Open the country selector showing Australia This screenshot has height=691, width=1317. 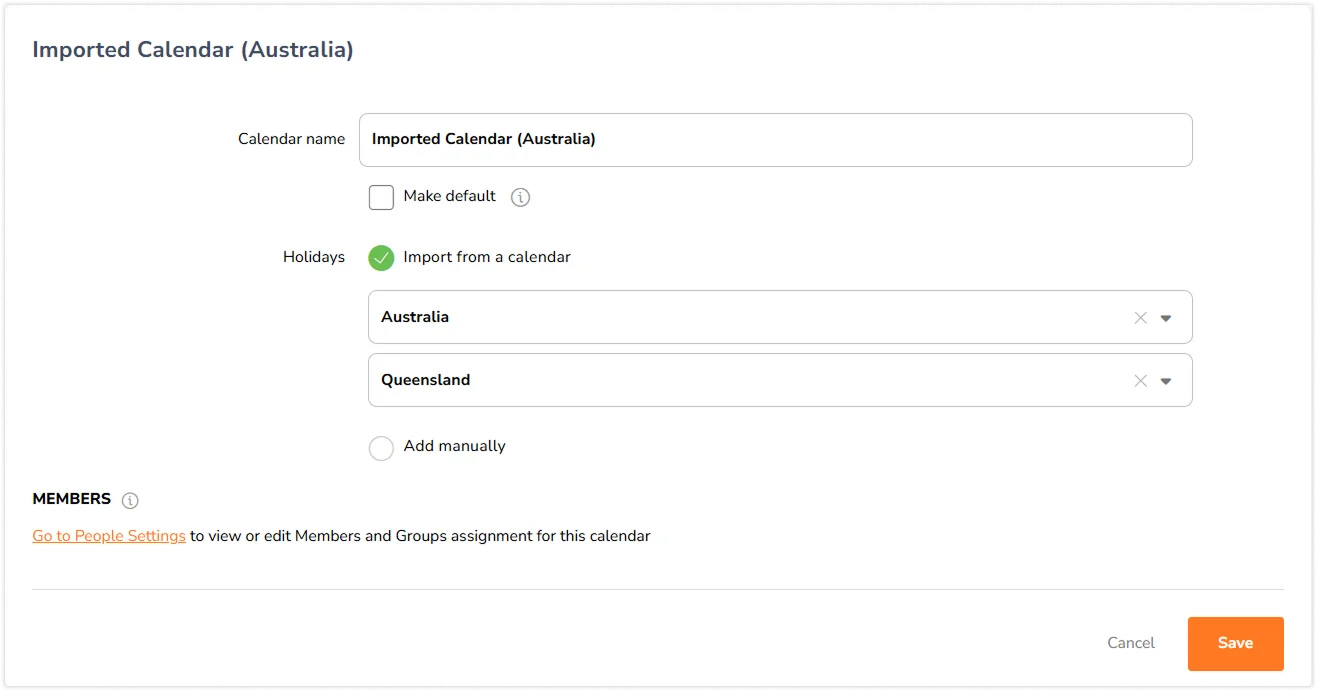pos(740,317)
